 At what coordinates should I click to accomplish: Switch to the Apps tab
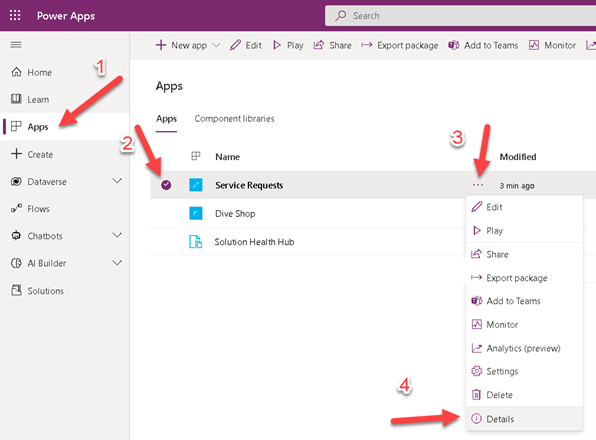coord(166,119)
